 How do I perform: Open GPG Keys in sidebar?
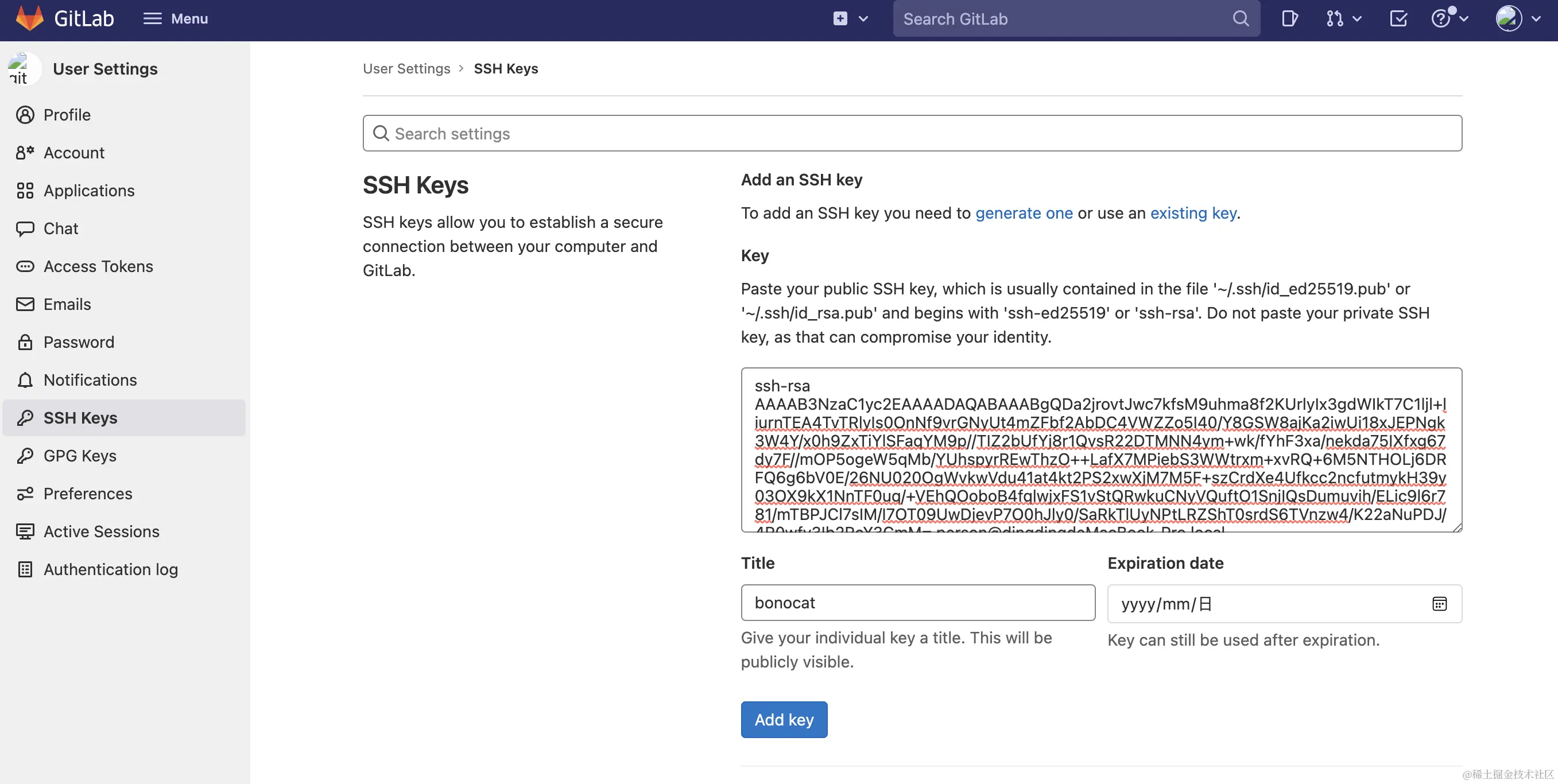click(80, 455)
